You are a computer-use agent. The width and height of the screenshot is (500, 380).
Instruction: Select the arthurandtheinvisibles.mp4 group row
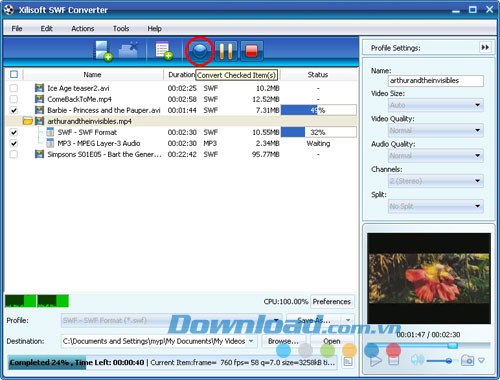[x=182, y=121]
